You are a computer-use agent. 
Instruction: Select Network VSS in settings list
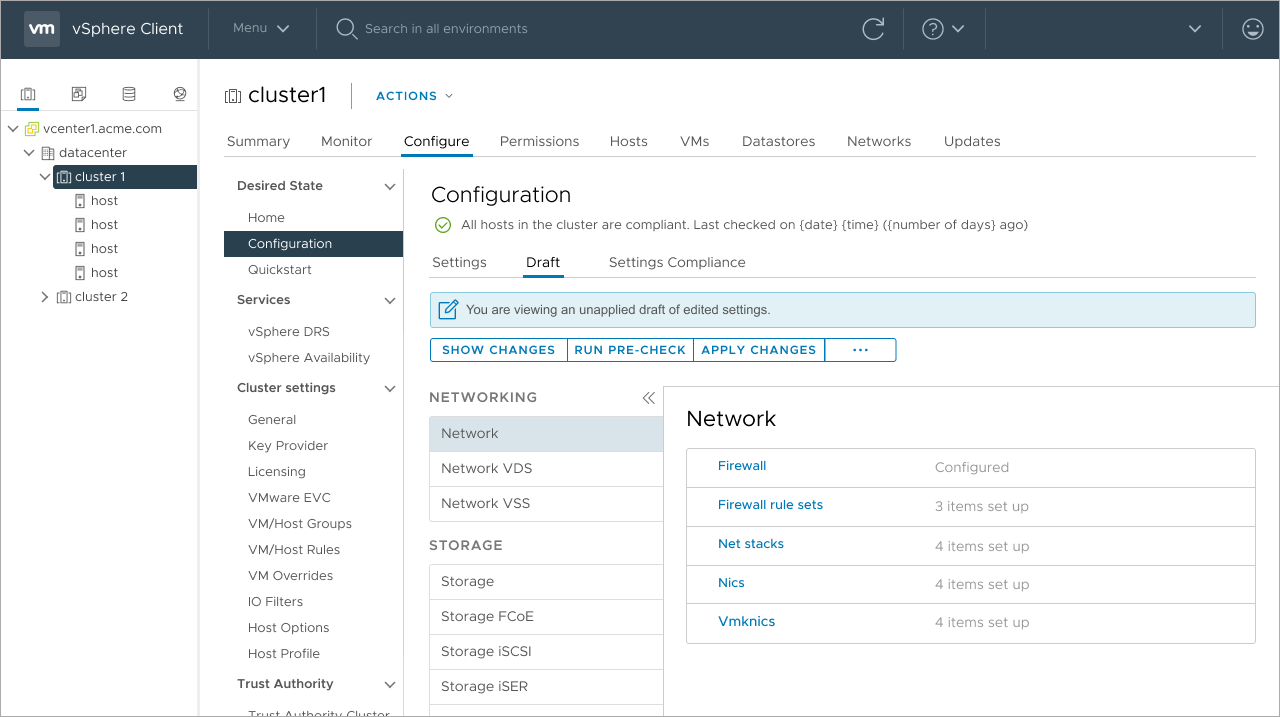[546, 504]
